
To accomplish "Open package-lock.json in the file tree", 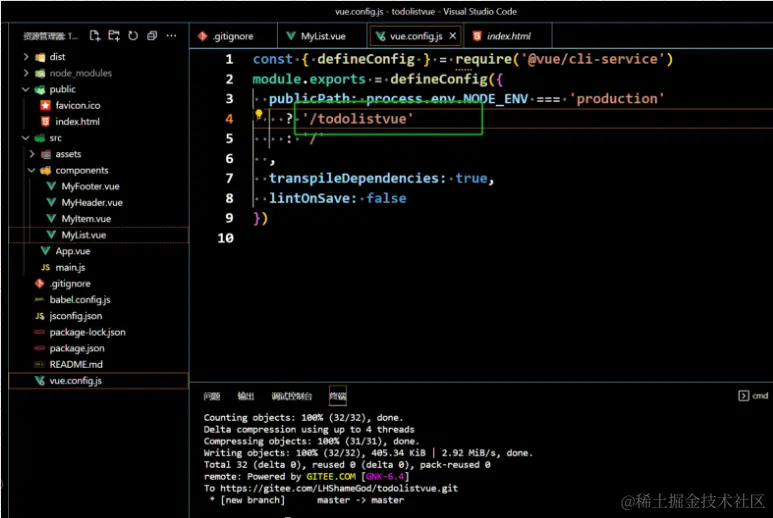I will click(87, 332).
